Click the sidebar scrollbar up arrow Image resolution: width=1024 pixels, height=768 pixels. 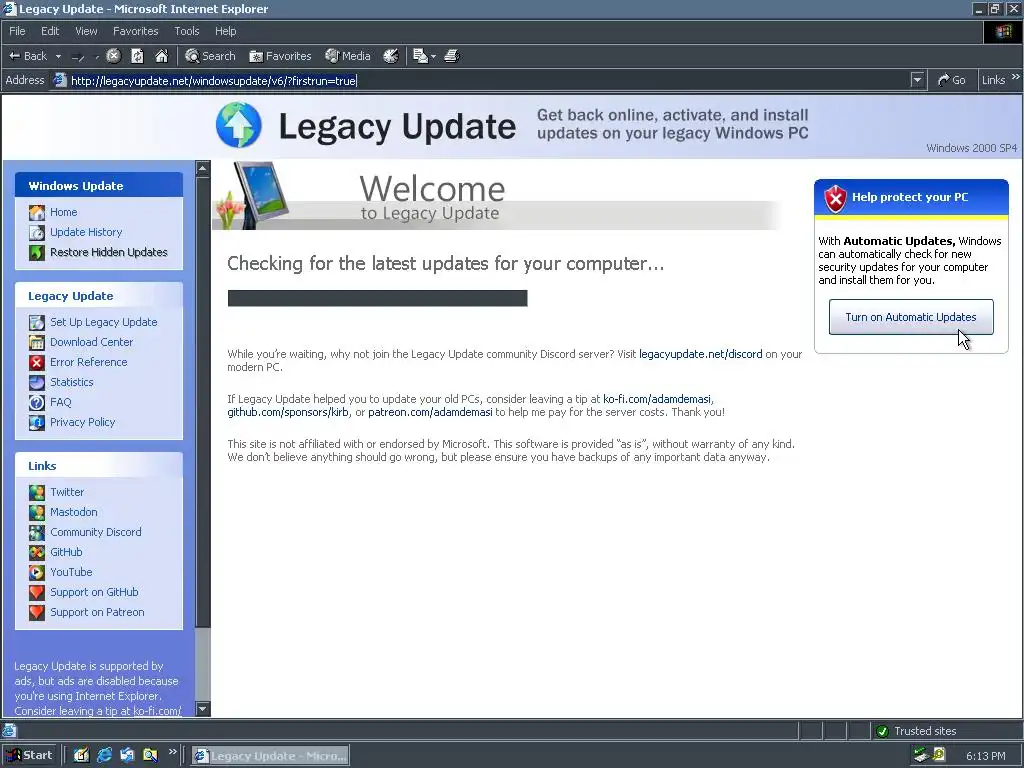tap(202, 168)
